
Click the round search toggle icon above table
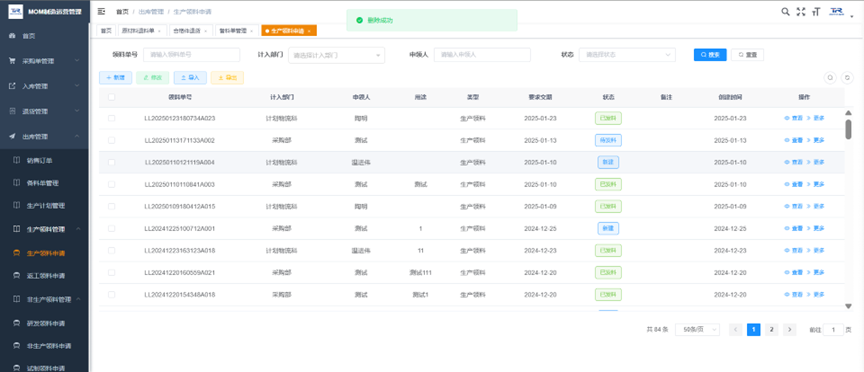(830, 78)
